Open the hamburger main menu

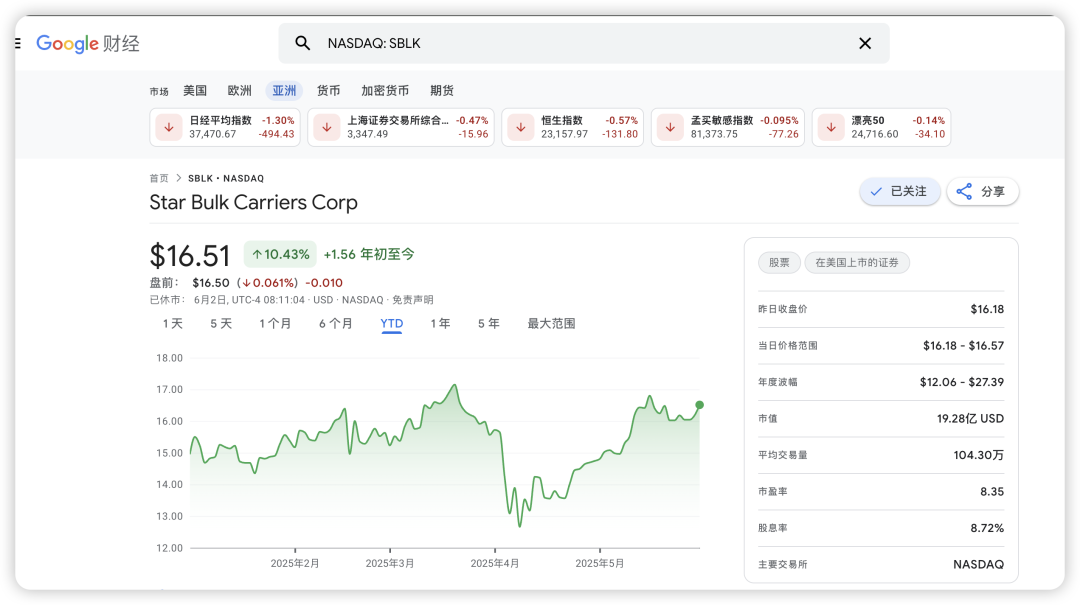click(18, 43)
